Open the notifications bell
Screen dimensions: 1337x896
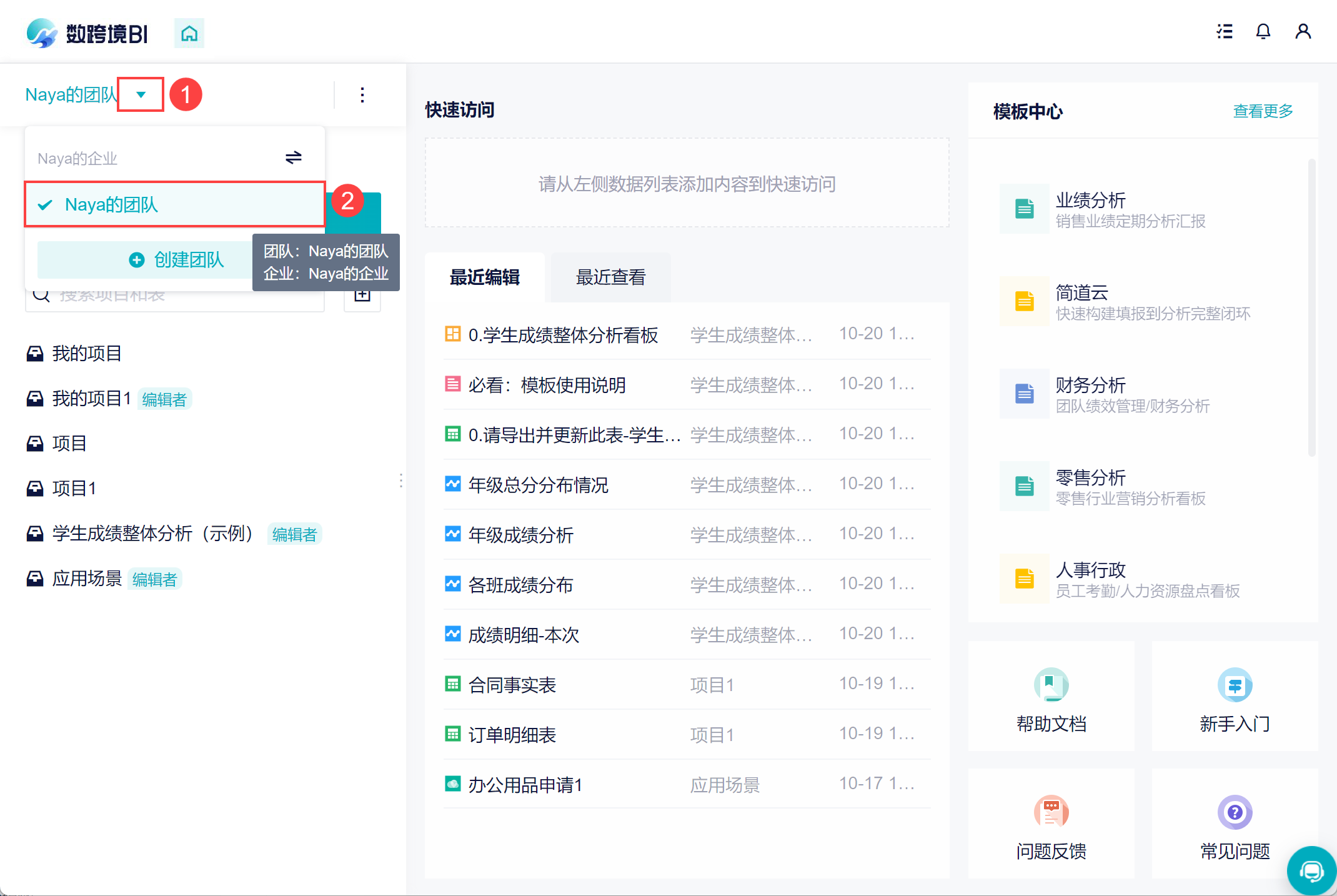point(1263,31)
